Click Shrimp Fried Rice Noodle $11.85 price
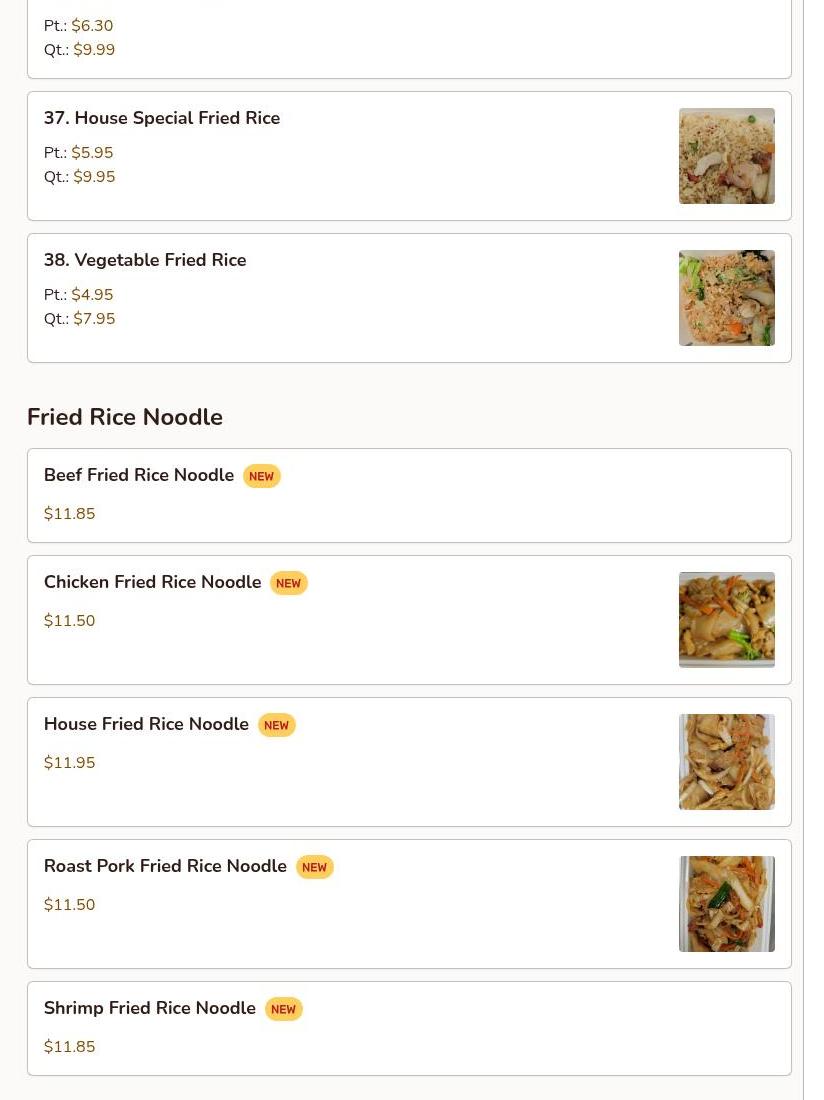This screenshot has height=1100, width=824. [70, 1047]
